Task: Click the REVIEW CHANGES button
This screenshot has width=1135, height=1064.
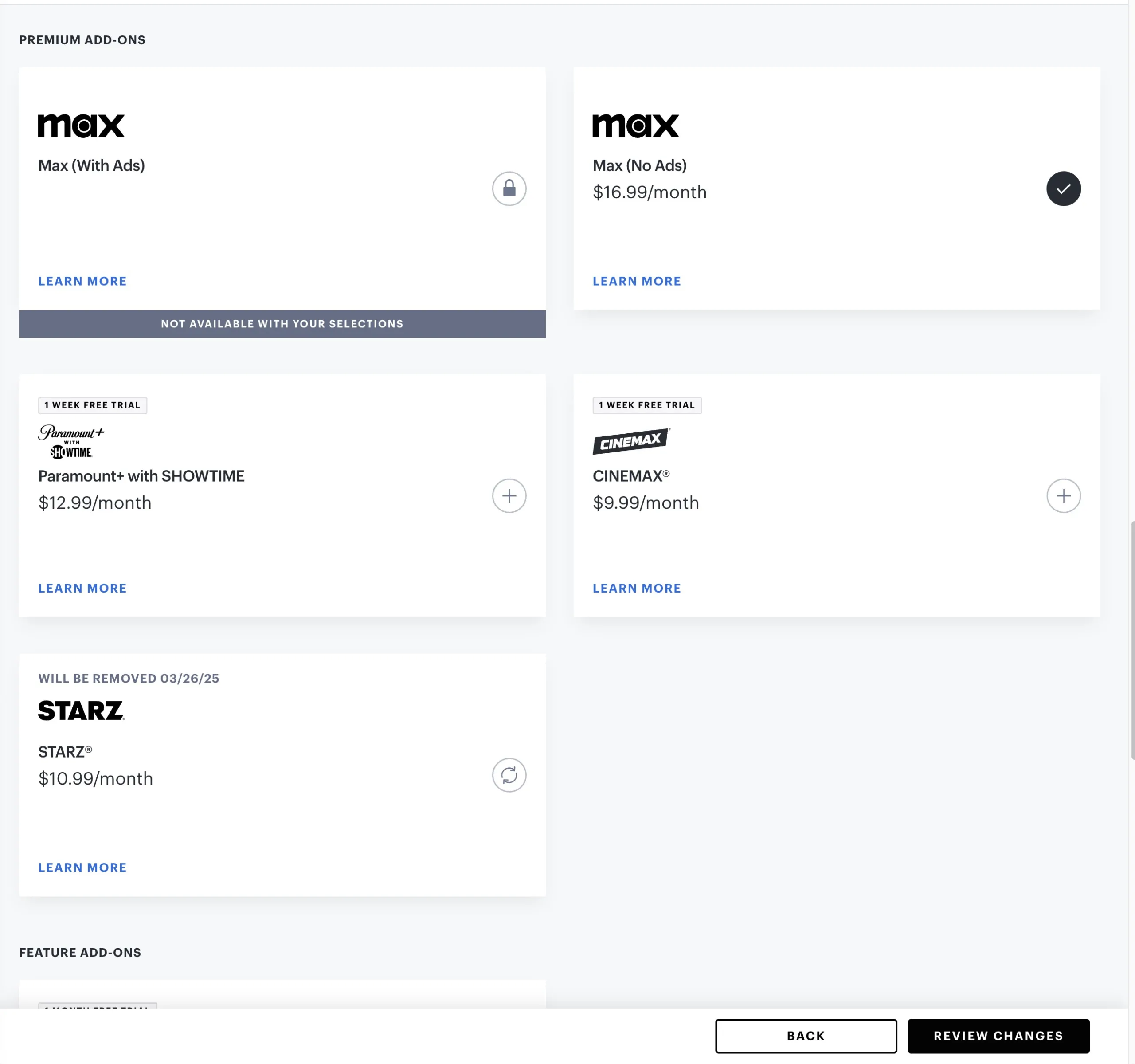Action: (998, 1036)
